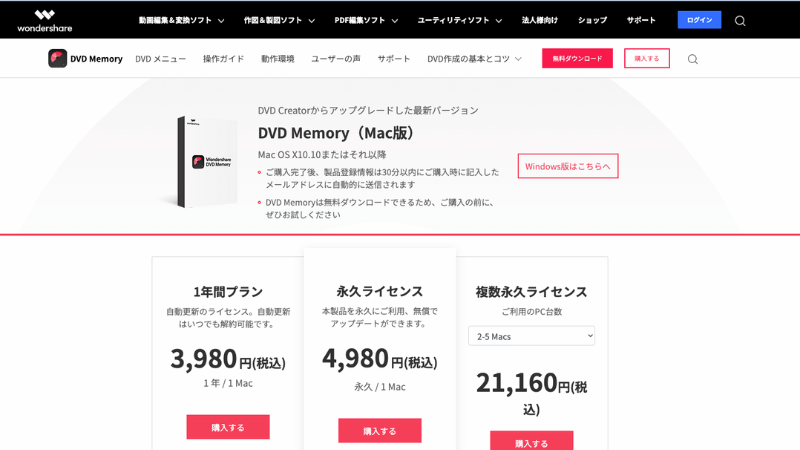
Task: Buy the 1年間プラン with 購入する
Action: (228, 427)
